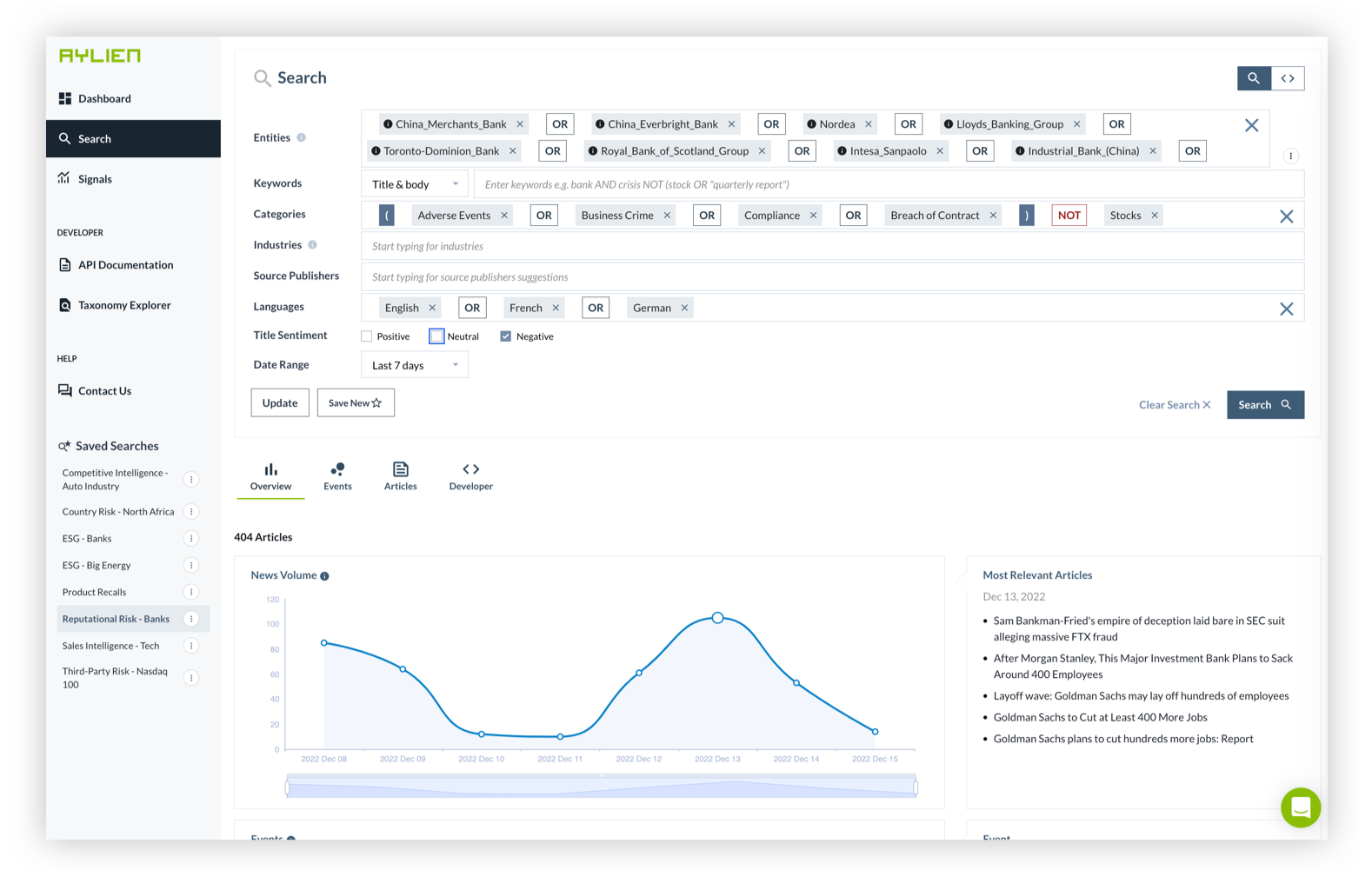Click the Industries info icon
1372x890 pixels.
[x=313, y=245]
